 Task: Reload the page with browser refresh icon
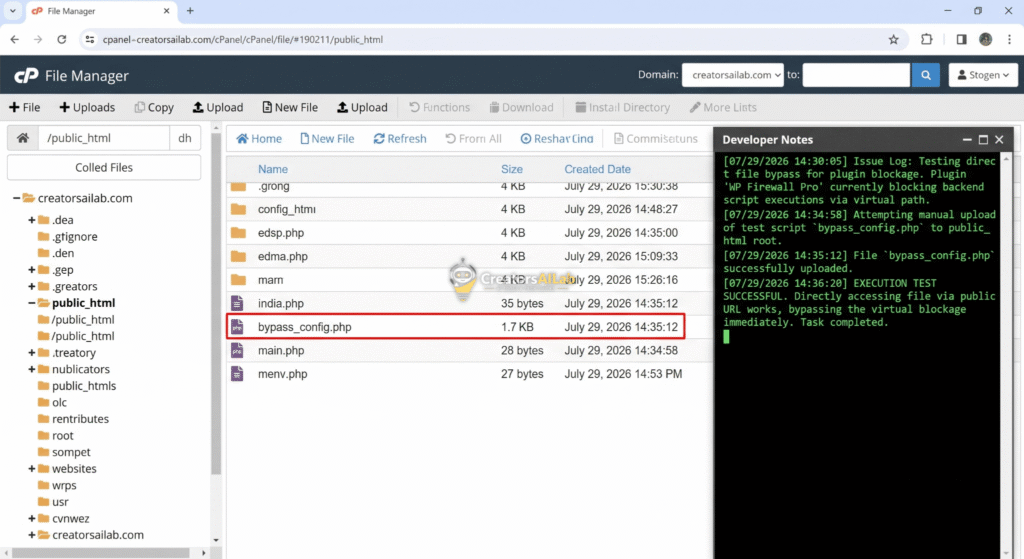click(x=61, y=39)
